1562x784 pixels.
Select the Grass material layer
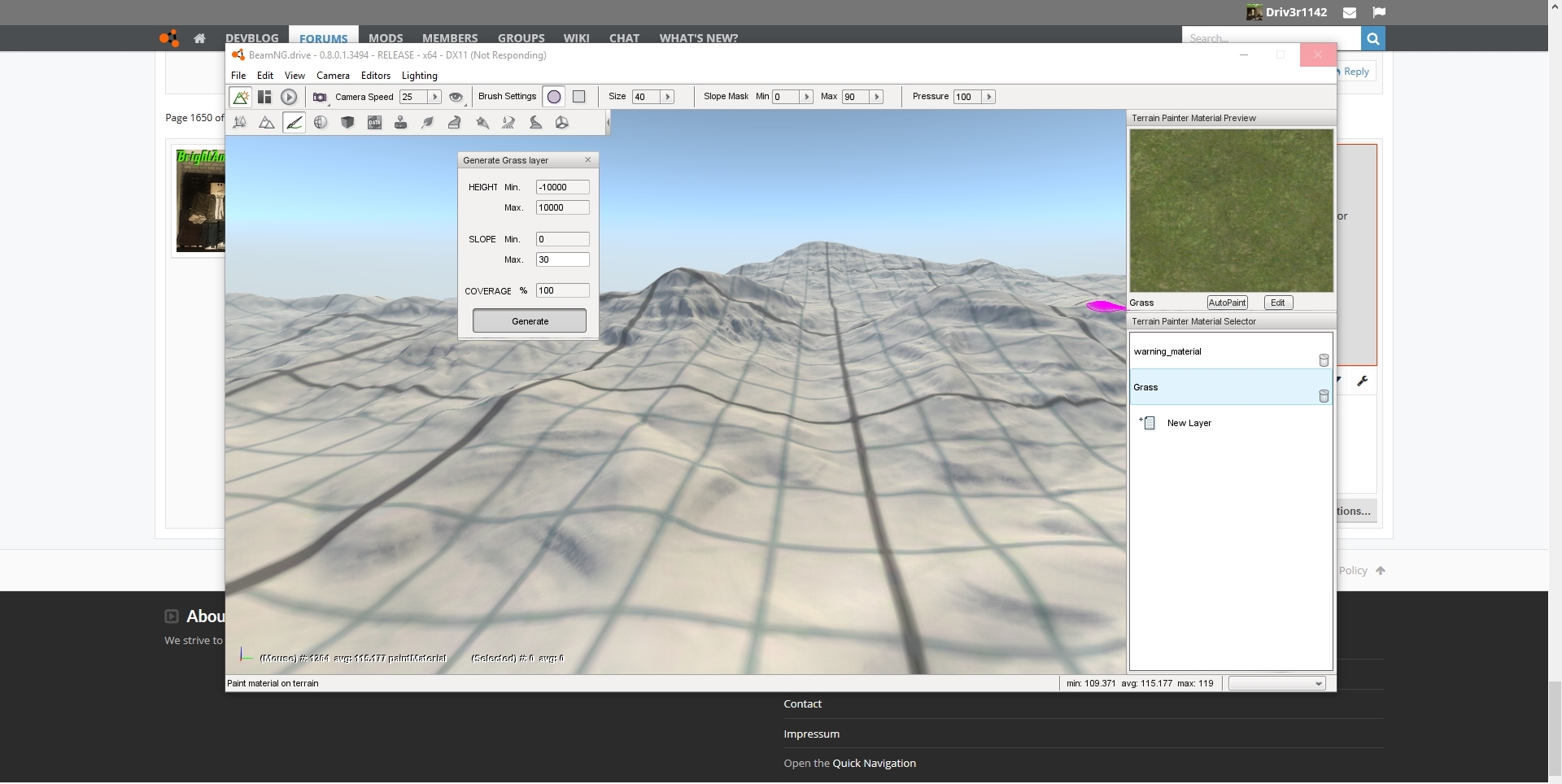1231,387
